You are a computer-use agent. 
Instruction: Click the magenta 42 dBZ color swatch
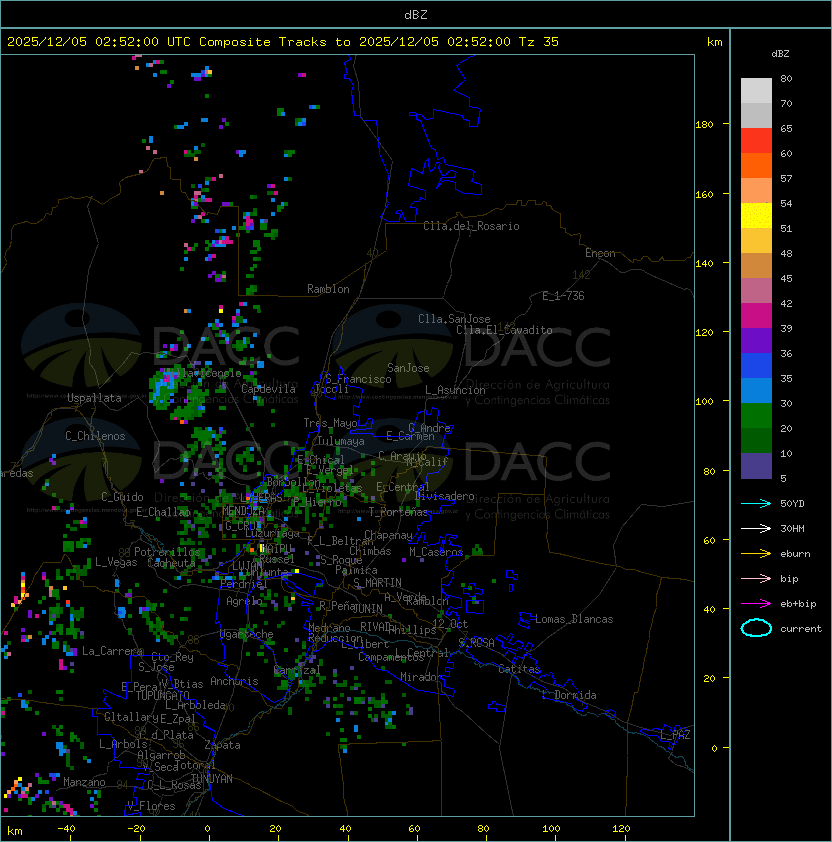point(756,316)
